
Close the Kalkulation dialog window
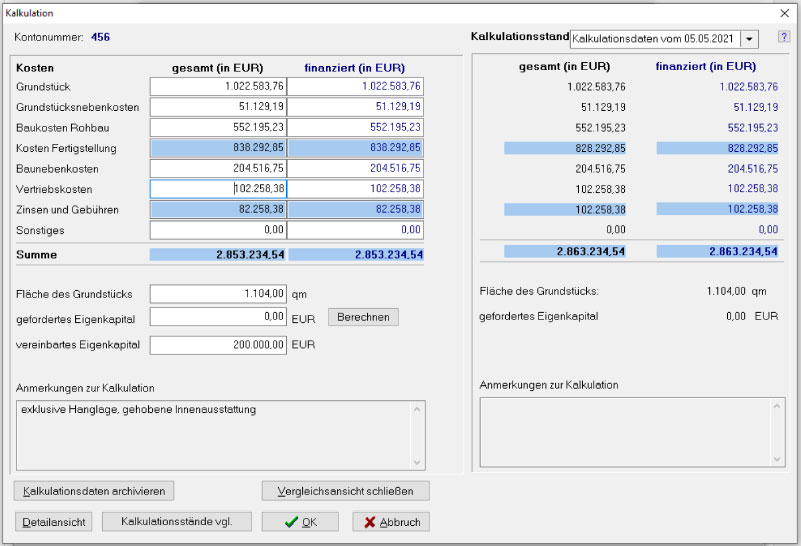coord(783,12)
